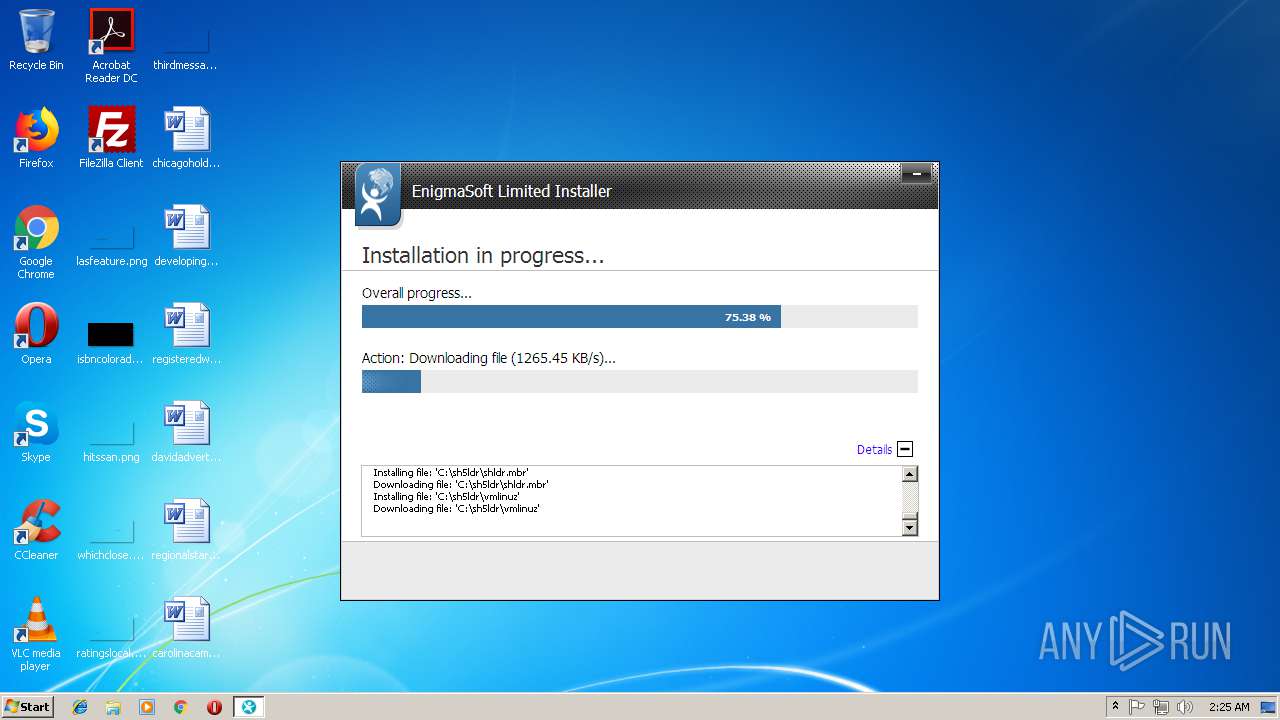
Task: Select the regionalstar… Word document
Action: [x=186, y=530]
